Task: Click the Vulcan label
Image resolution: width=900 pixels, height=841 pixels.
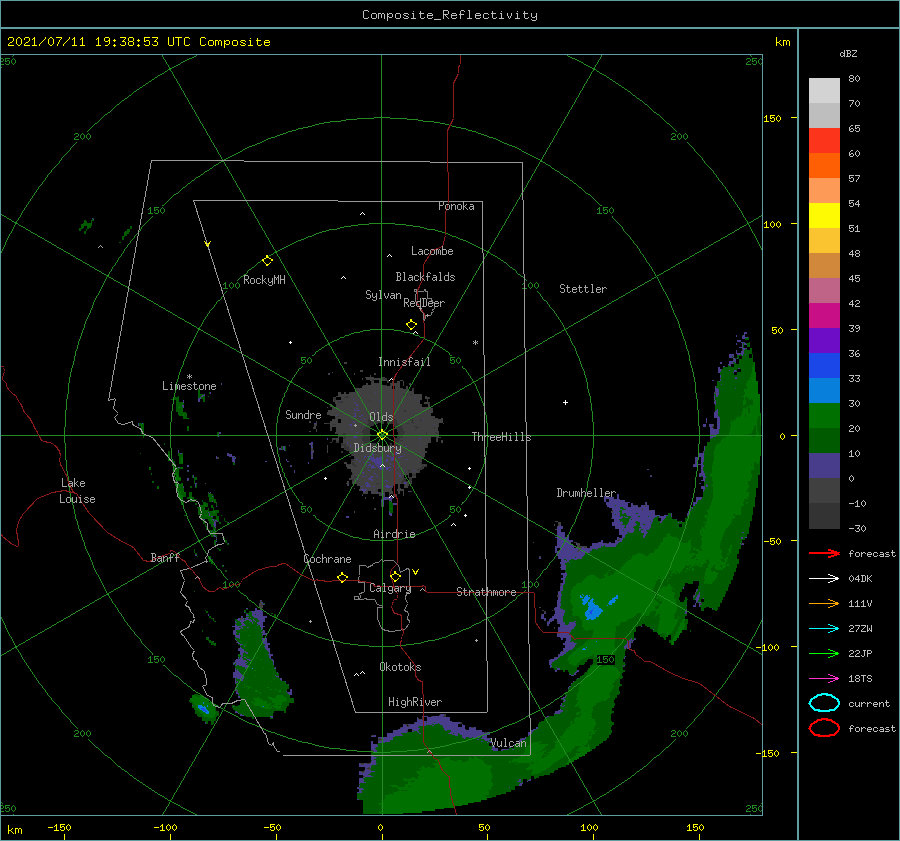Action: tap(508, 743)
